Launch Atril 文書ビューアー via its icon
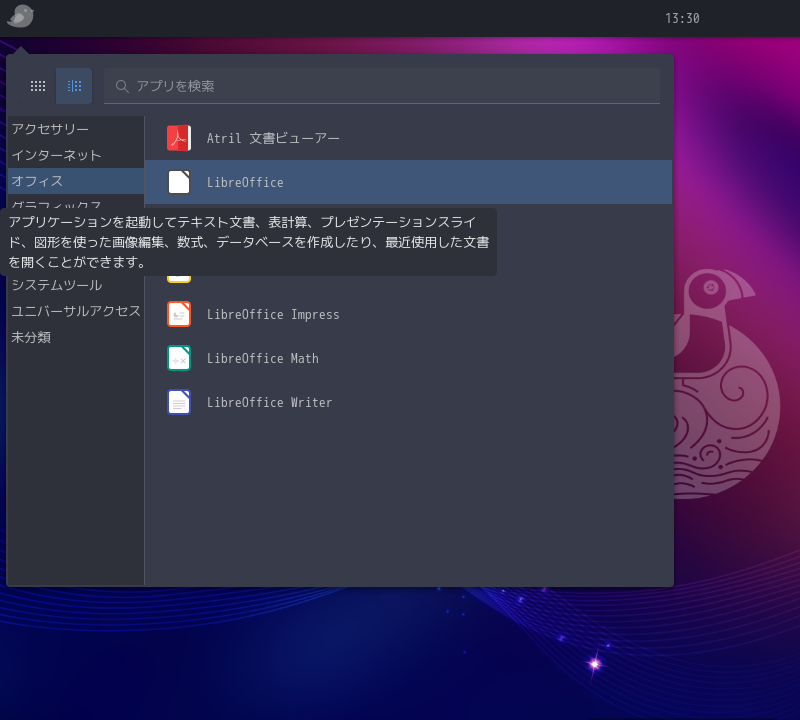The width and height of the screenshot is (800, 720). pos(179,138)
